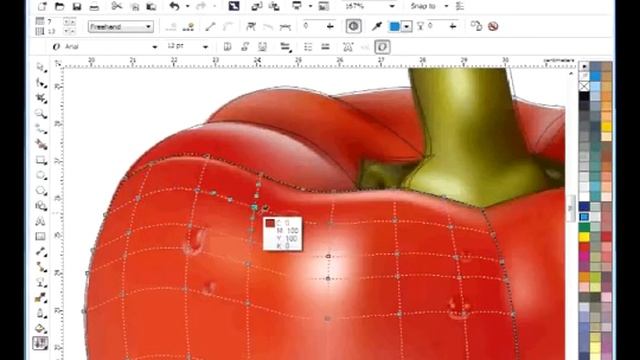640x360 pixels.
Task: Click the Print icon
Action: 94,6
